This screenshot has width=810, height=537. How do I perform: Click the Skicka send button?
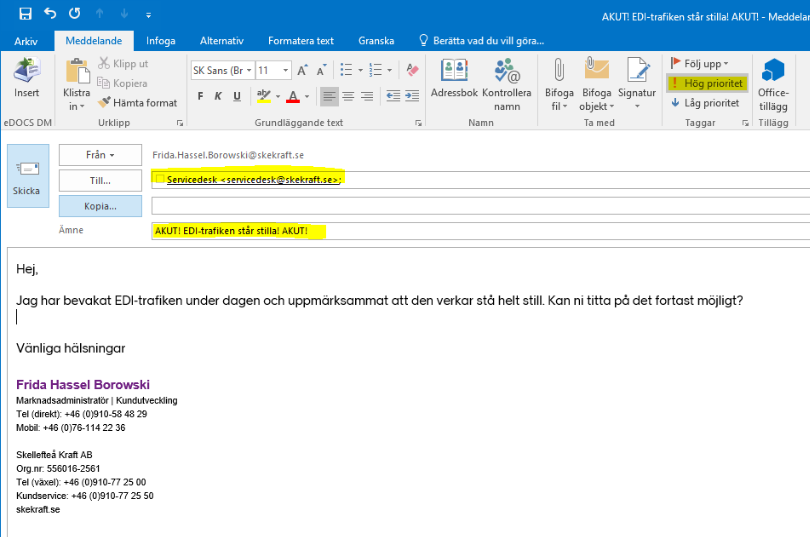[27, 176]
